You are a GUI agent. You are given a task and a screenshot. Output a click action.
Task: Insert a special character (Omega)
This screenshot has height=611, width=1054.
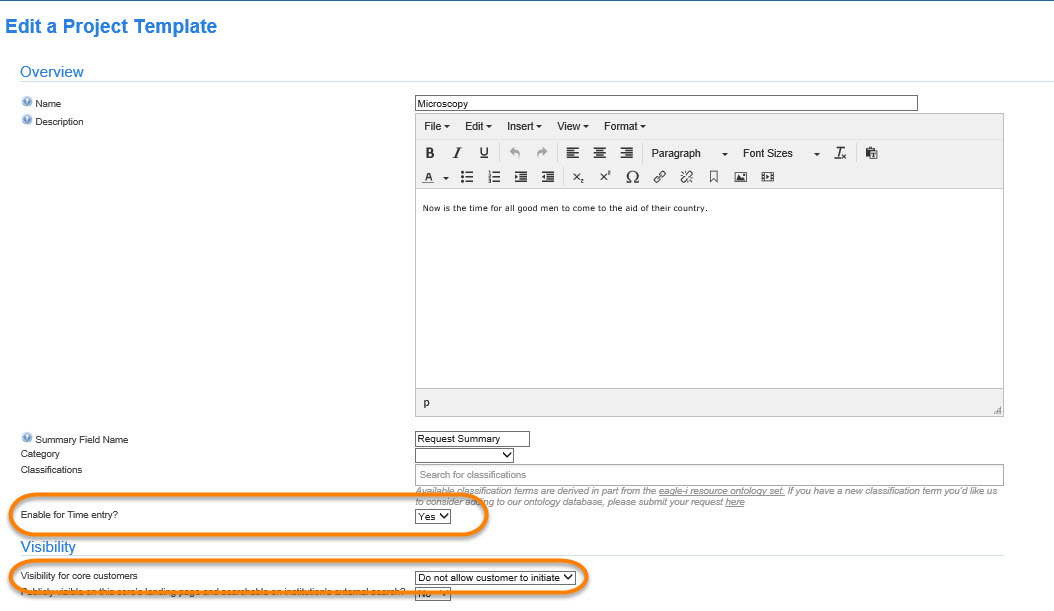click(x=632, y=177)
